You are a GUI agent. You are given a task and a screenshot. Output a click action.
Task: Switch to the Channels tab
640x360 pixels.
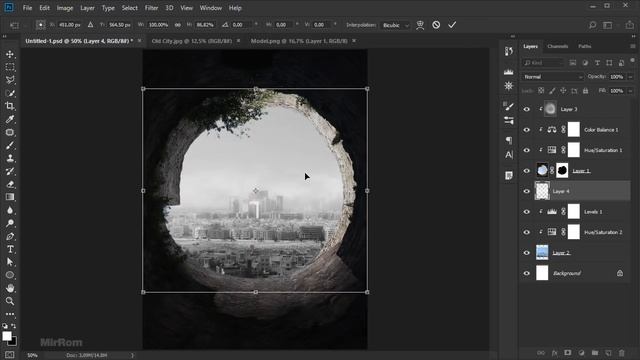coord(558,47)
